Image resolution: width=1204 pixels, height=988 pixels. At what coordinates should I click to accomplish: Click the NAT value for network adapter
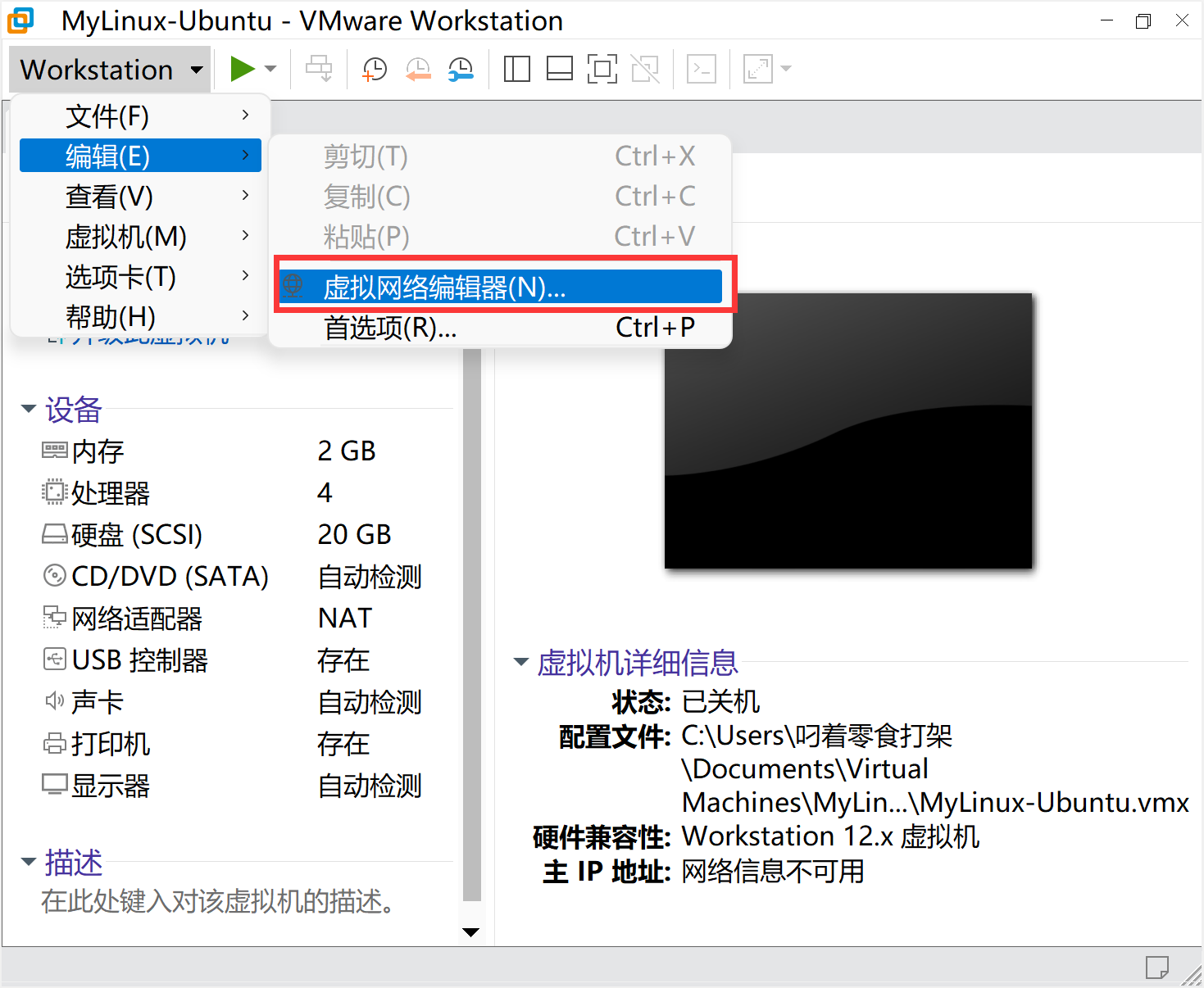point(345,618)
